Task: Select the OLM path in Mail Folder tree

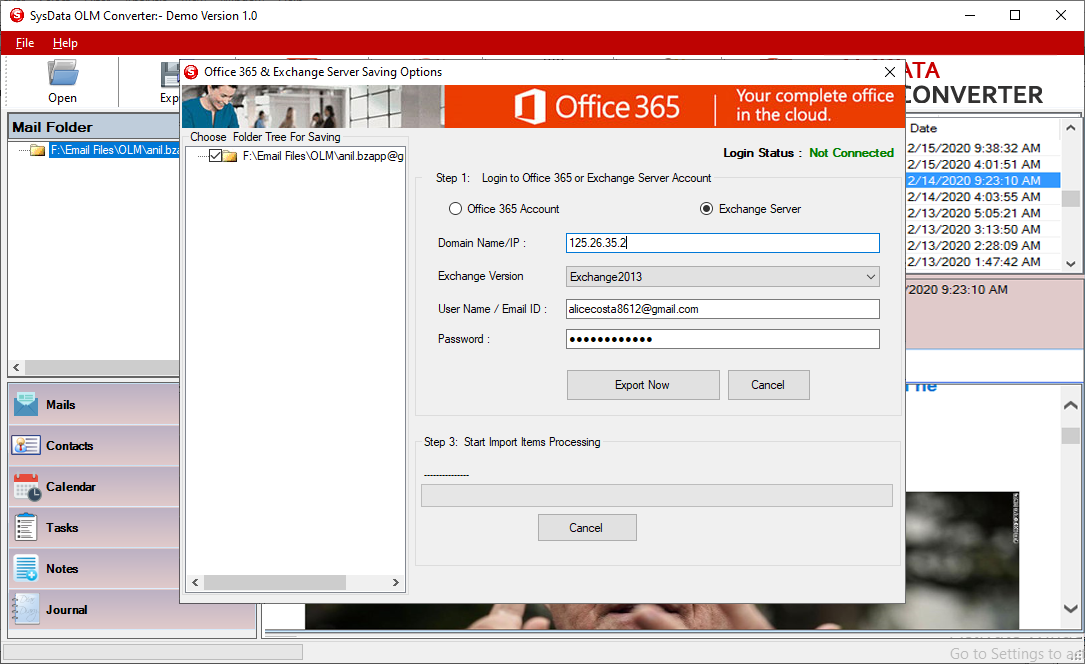Action: pyautogui.click(x=114, y=150)
